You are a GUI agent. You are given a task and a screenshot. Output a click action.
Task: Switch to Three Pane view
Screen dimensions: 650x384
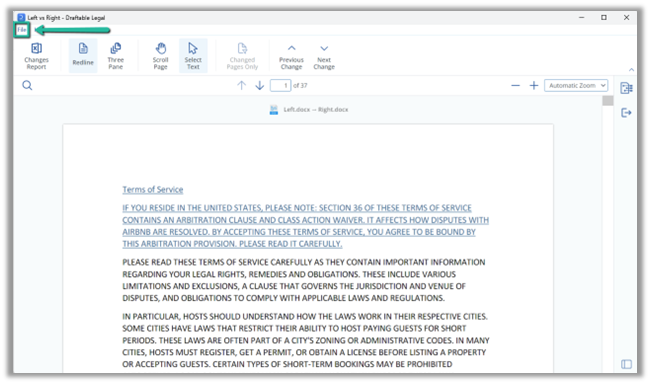tap(116, 56)
